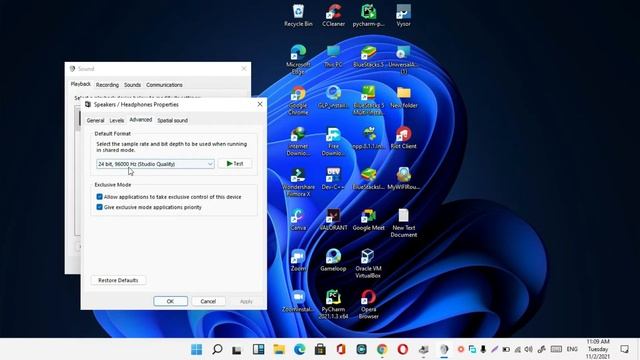Select the Gameloop desktop shortcut

(x=333, y=260)
